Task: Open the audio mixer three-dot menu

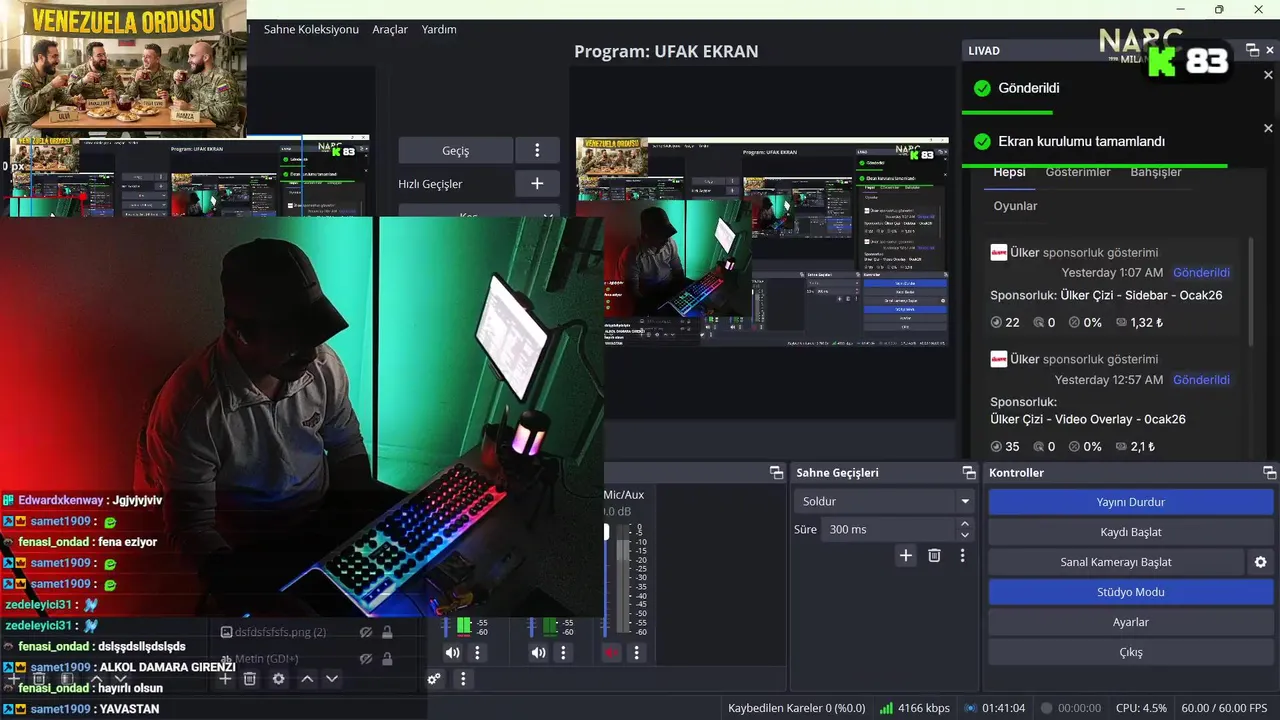Action: pos(462,679)
